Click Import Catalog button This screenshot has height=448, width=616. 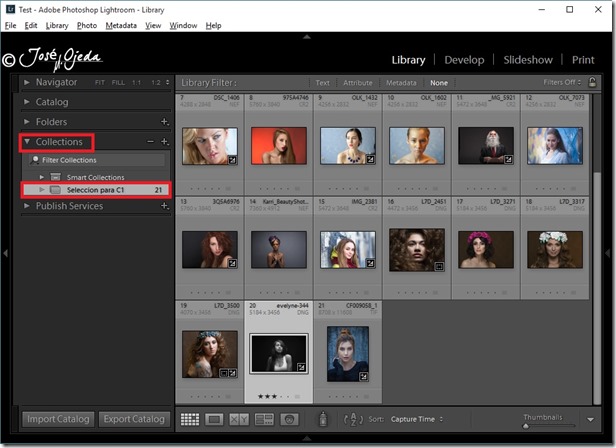point(58,419)
